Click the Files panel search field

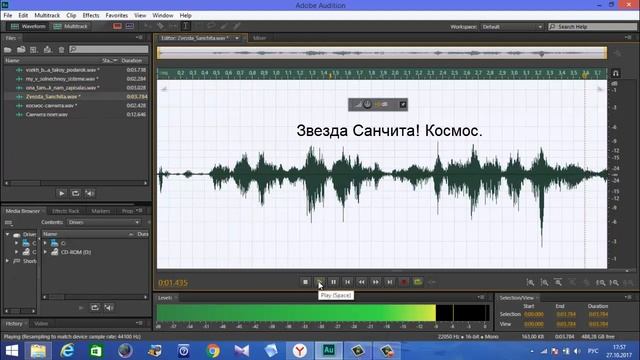tap(109, 49)
